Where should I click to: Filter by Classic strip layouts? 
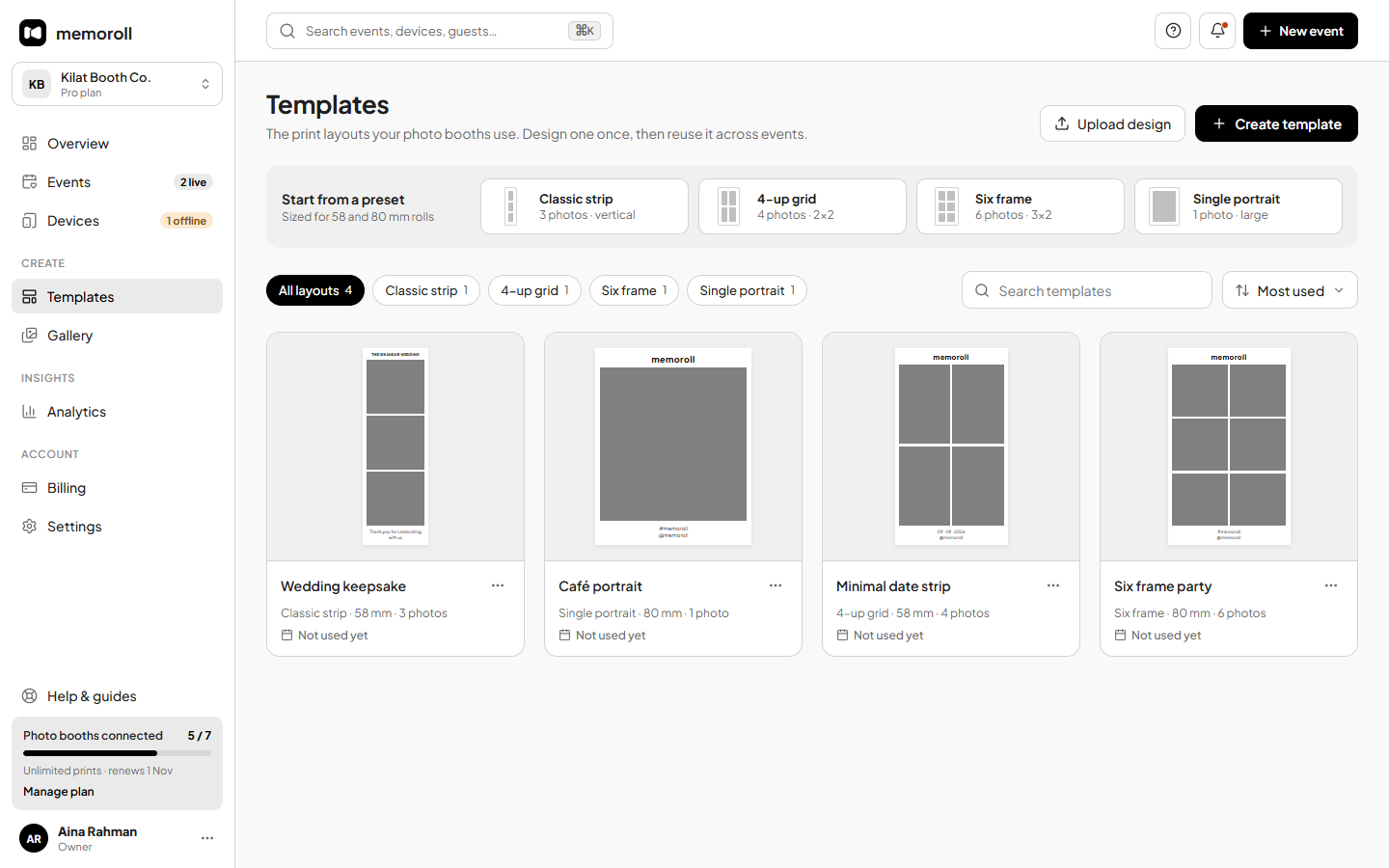pyautogui.click(x=426, y=290)
